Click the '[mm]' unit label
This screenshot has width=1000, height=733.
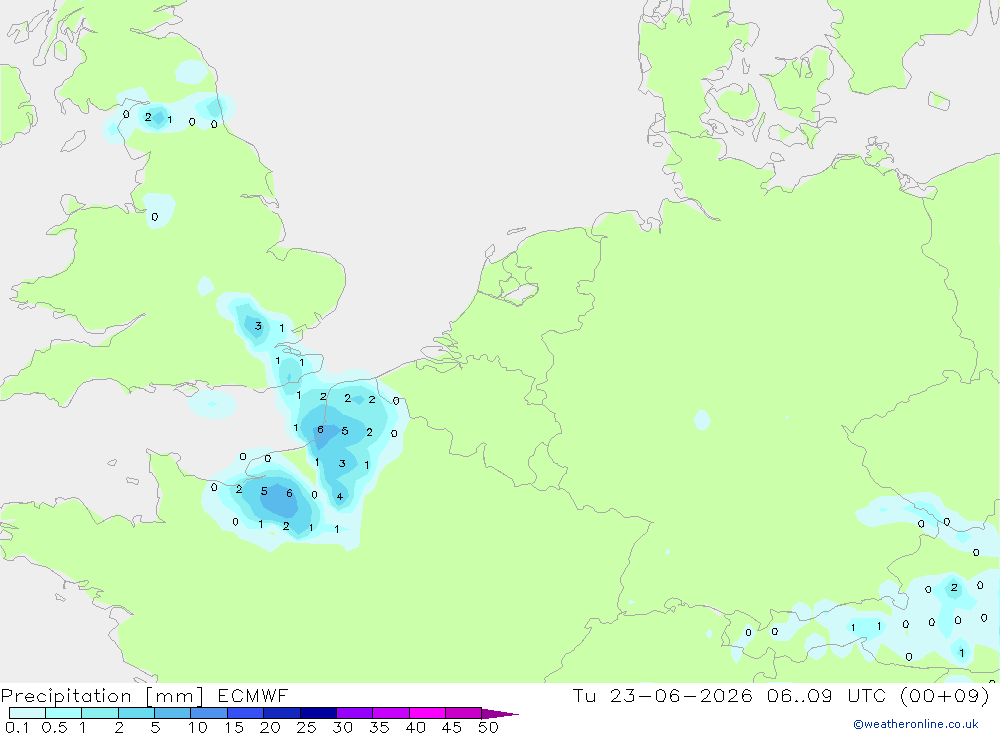coord(174,696)
